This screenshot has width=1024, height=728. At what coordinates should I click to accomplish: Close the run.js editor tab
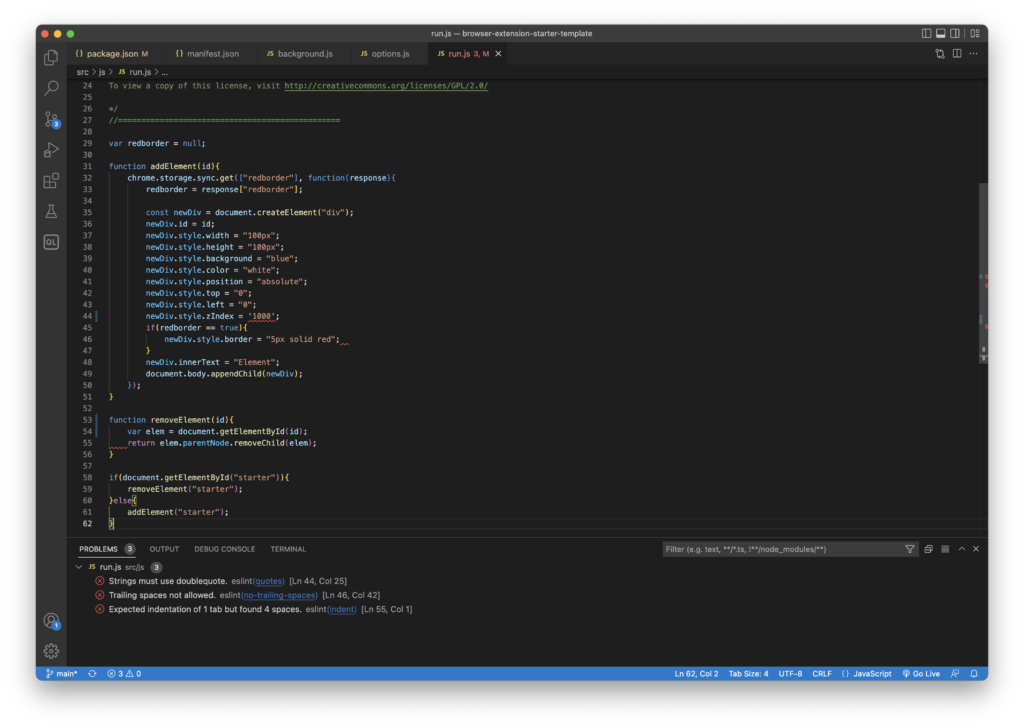point(498,54)
